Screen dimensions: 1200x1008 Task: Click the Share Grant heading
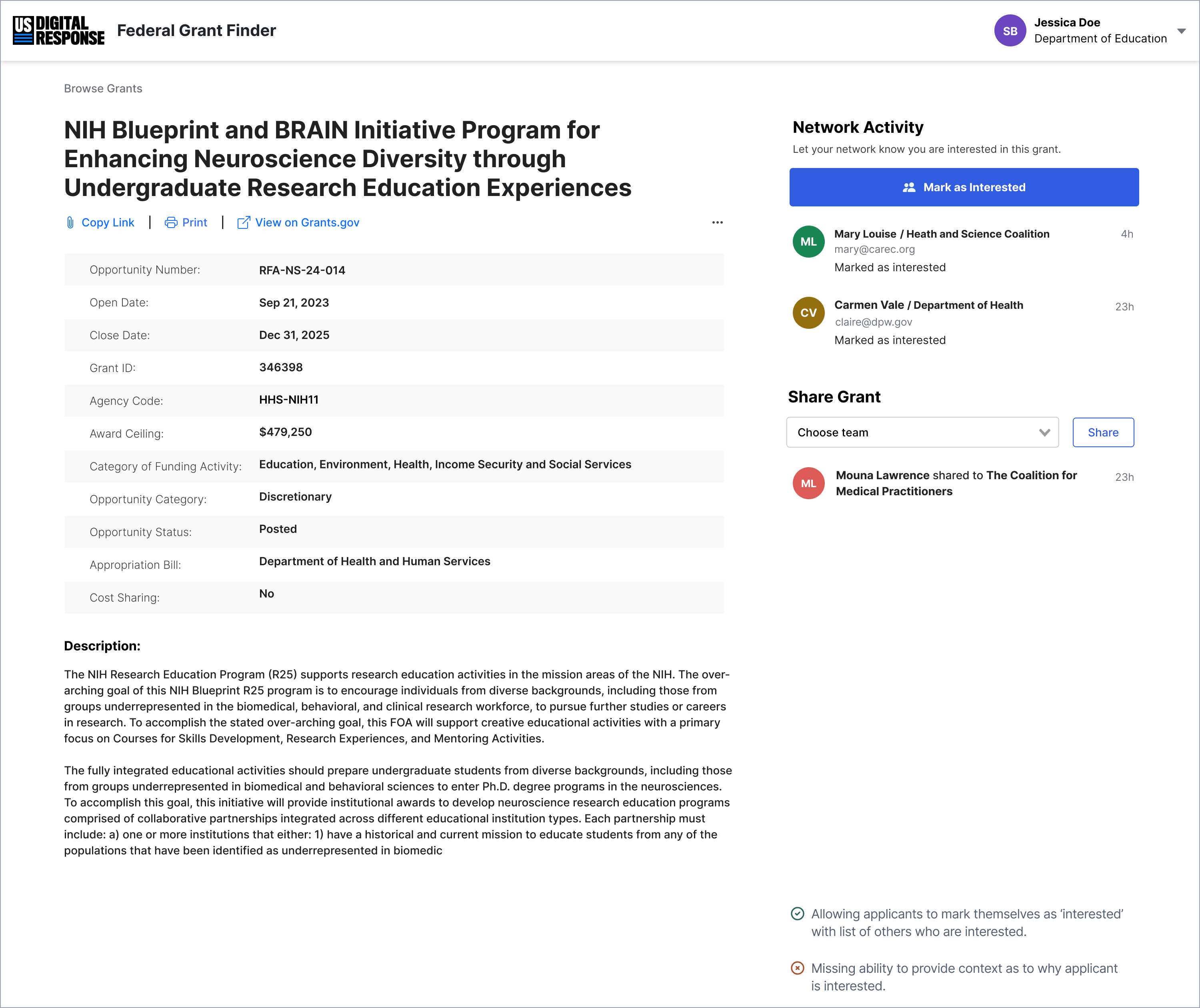(x=834, y=396)
